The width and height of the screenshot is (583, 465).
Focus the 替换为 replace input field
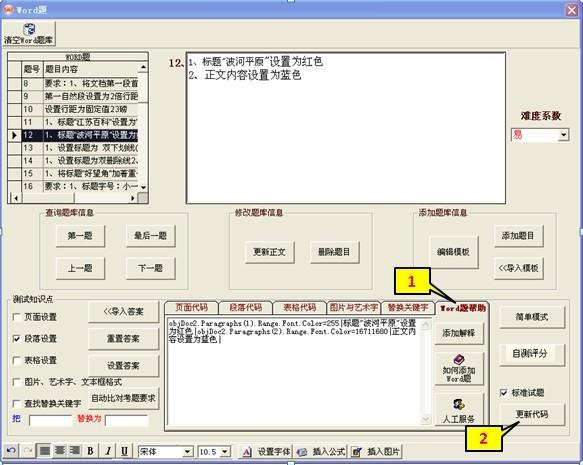127,420
